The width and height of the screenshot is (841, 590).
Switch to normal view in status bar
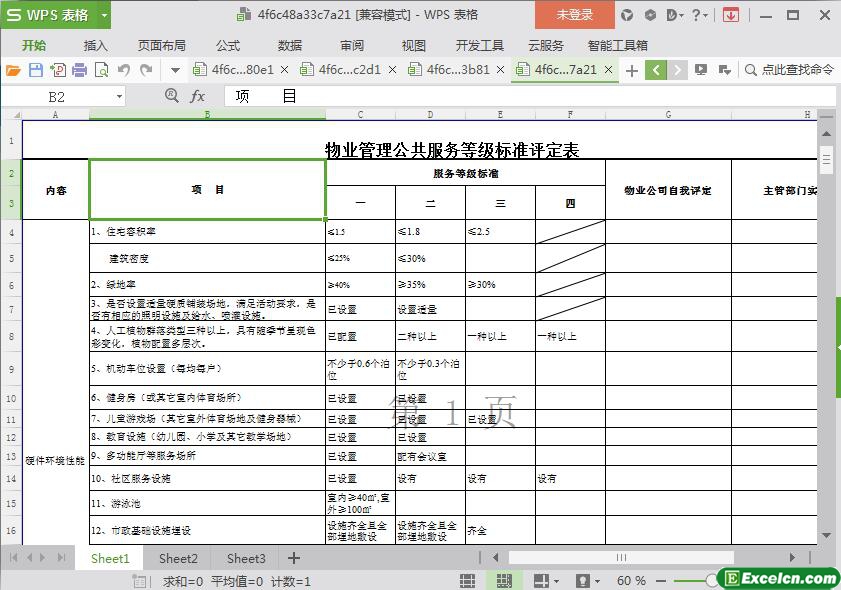point(467,581)
